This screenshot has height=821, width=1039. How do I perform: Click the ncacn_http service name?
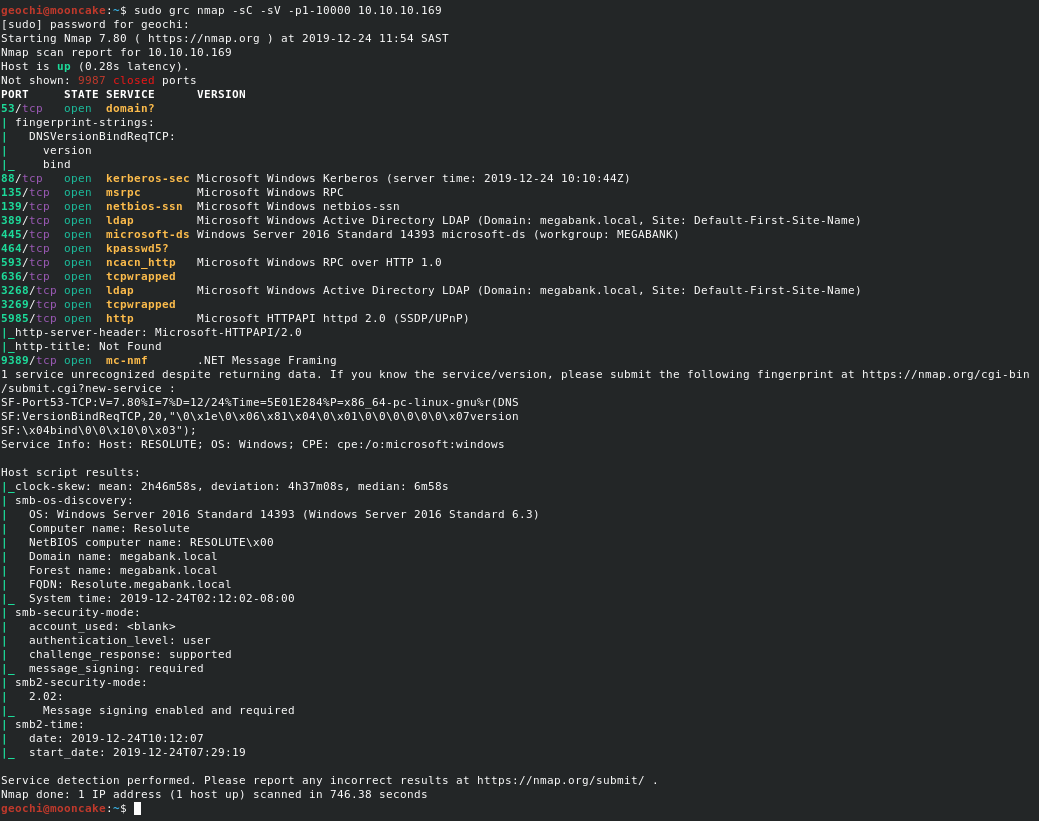[x=140, y=262]
